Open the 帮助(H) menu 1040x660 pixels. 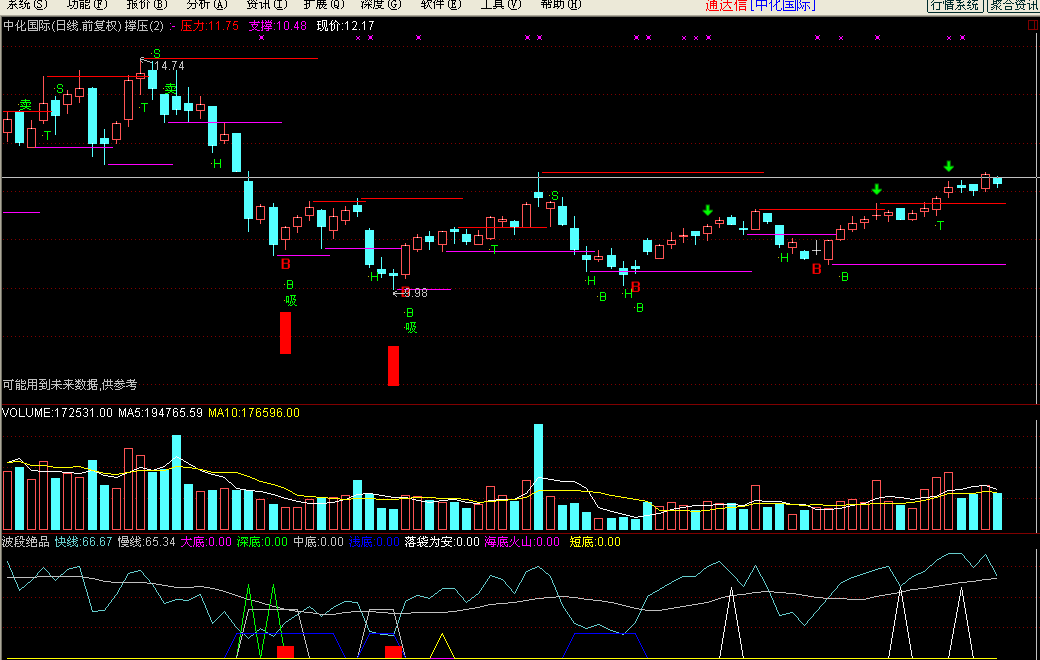click(x=560, y=5)
